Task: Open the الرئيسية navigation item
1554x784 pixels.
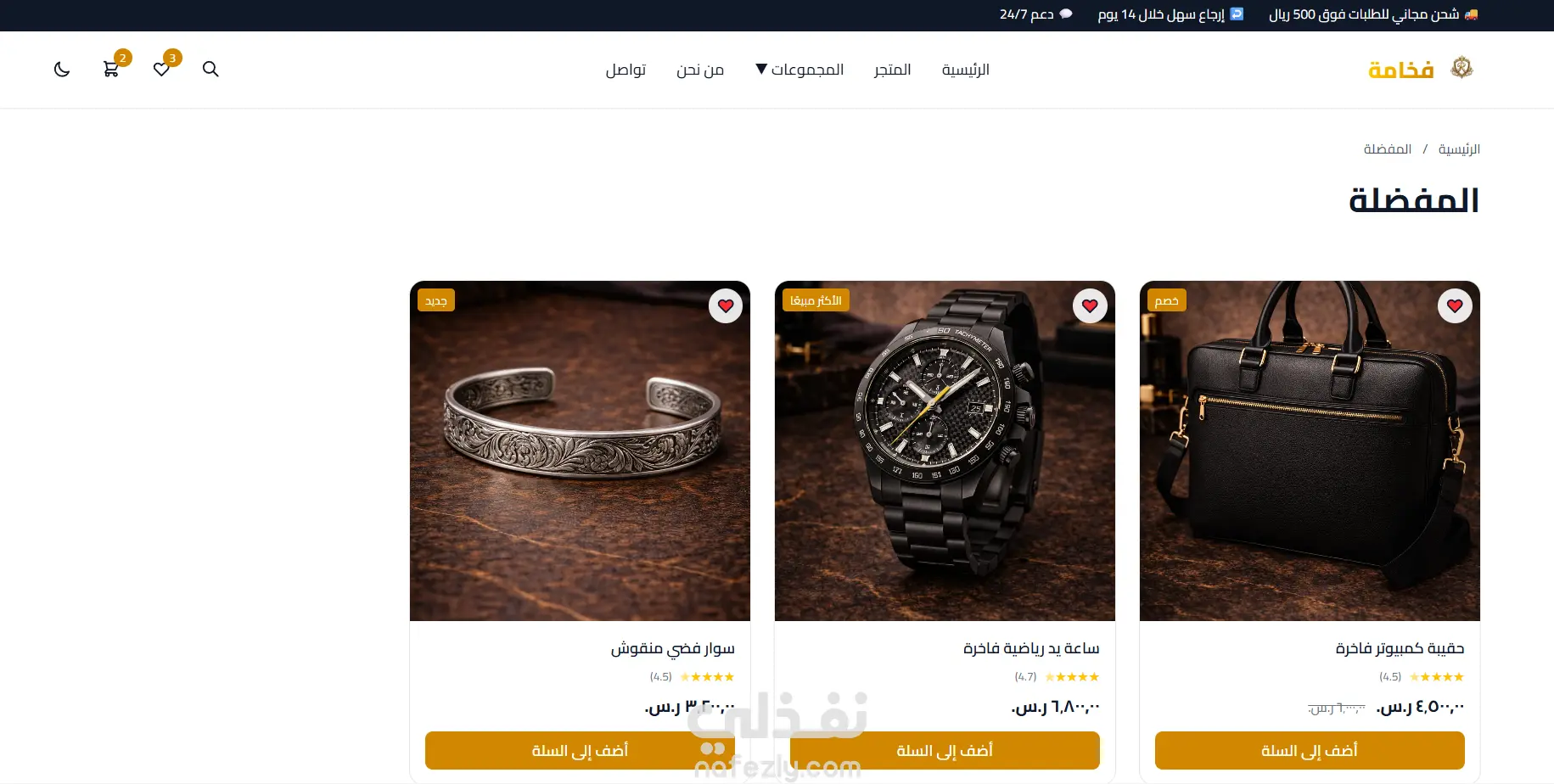Action: tap(965, 70)
